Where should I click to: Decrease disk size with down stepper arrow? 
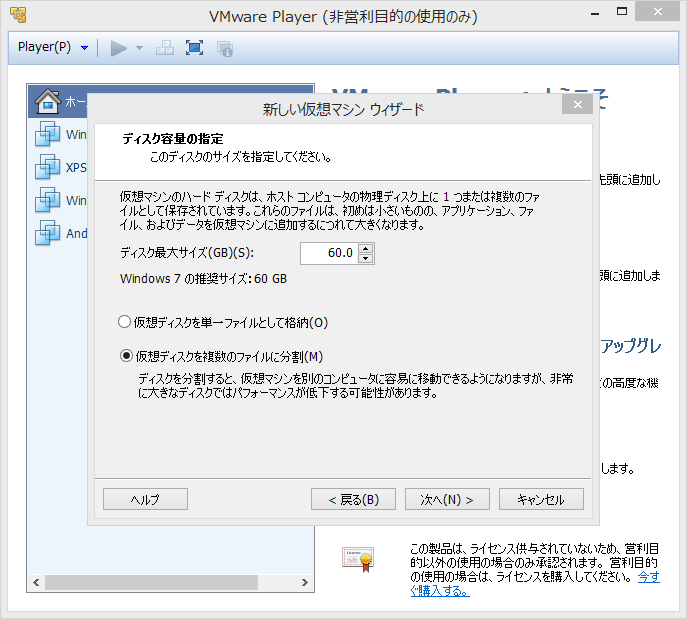tap(366, 258)
